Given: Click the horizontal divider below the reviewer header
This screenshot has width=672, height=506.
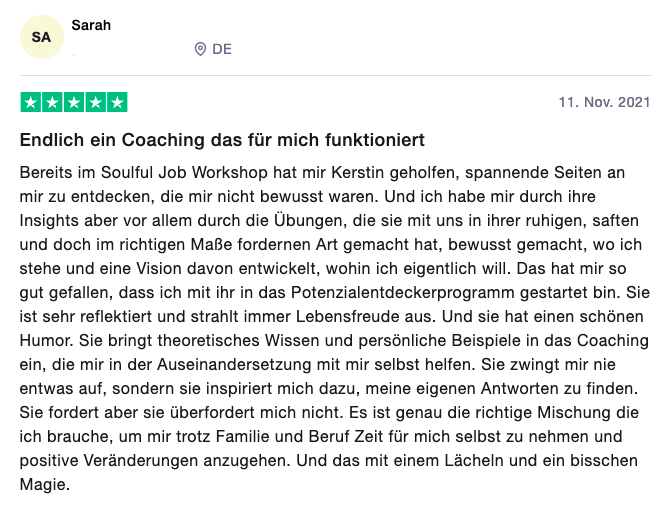Looking at the screenshot, I should coord(336,75).
